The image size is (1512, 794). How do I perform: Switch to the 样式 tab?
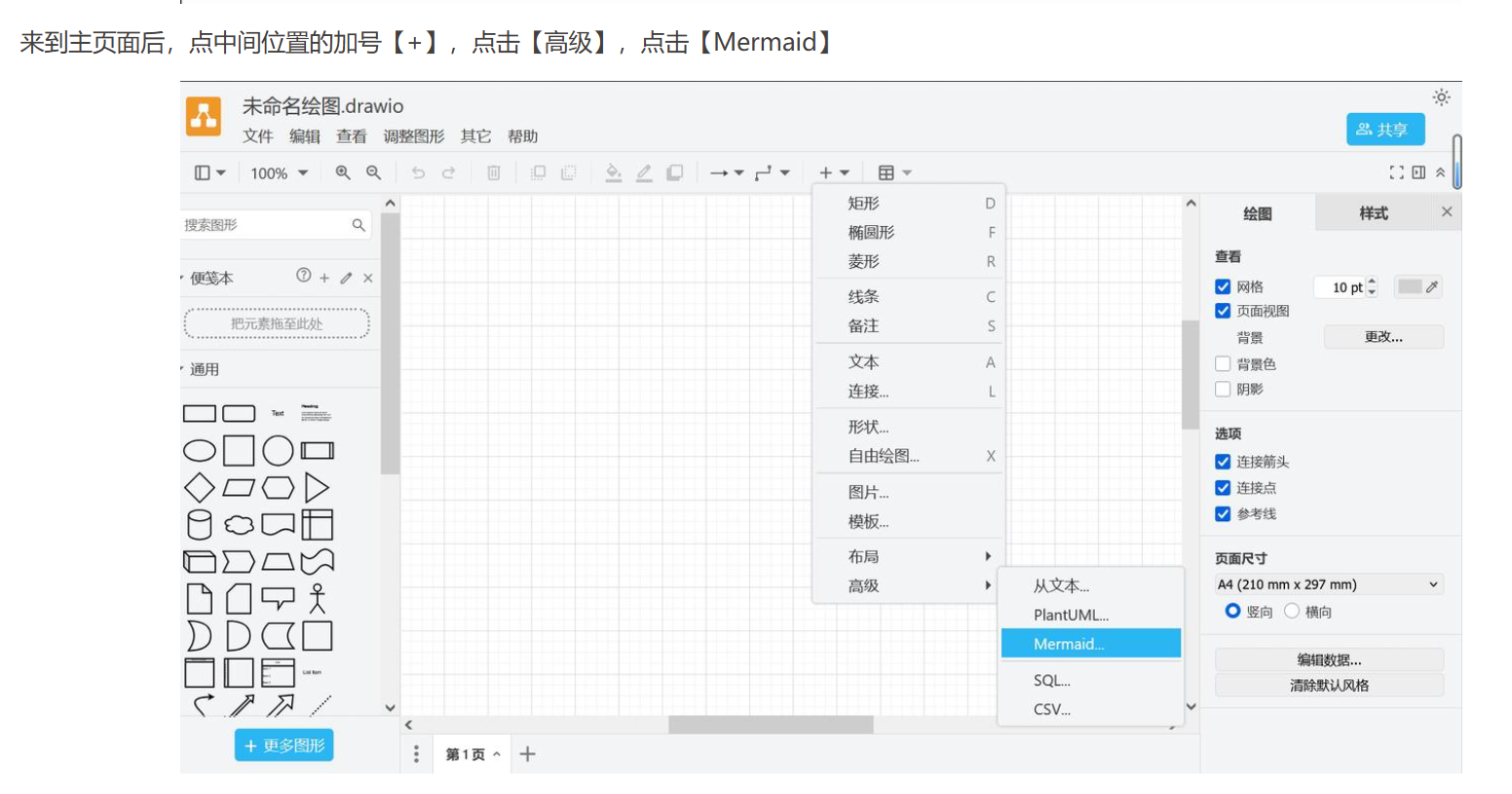[1374, 212]
